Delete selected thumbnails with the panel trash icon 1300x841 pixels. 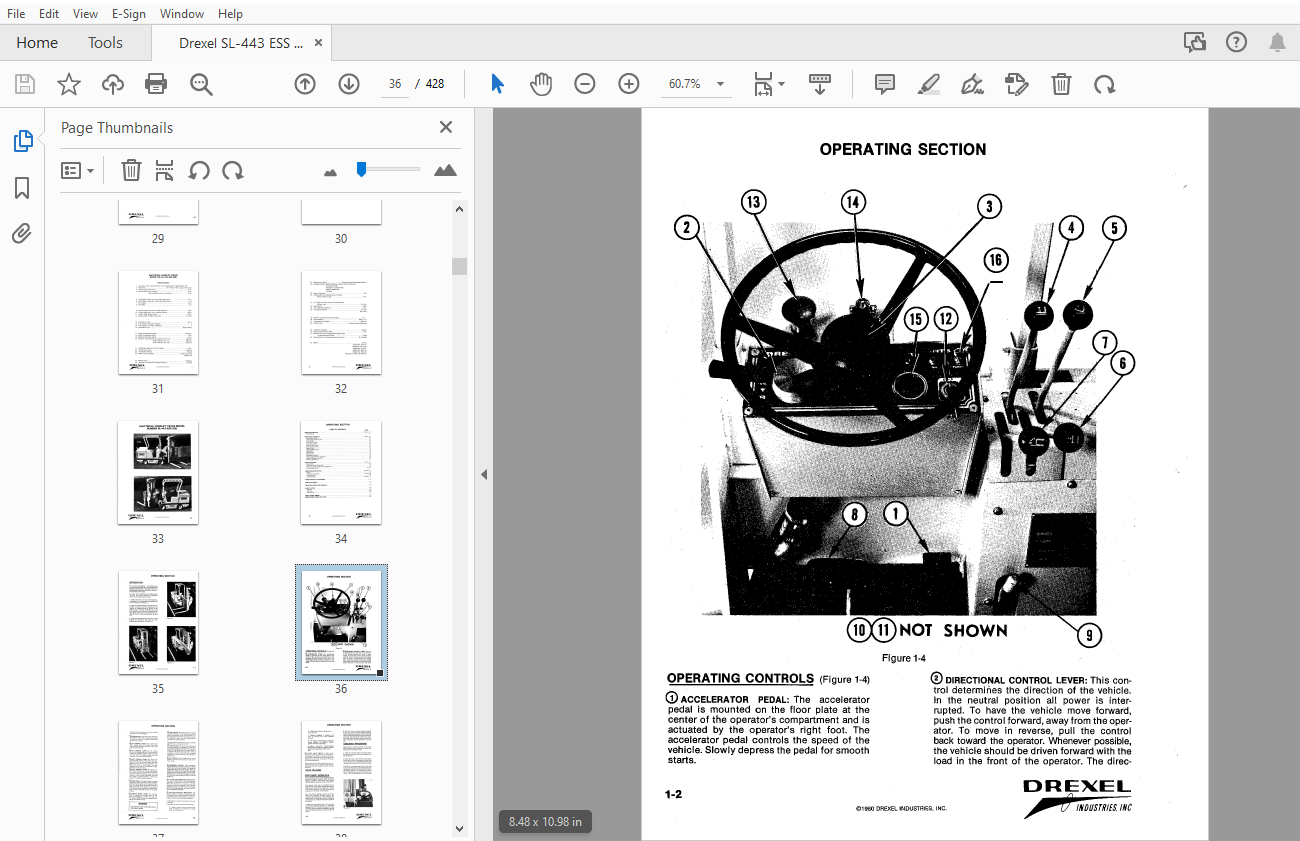pyautogui.click(x=131, y=170)
